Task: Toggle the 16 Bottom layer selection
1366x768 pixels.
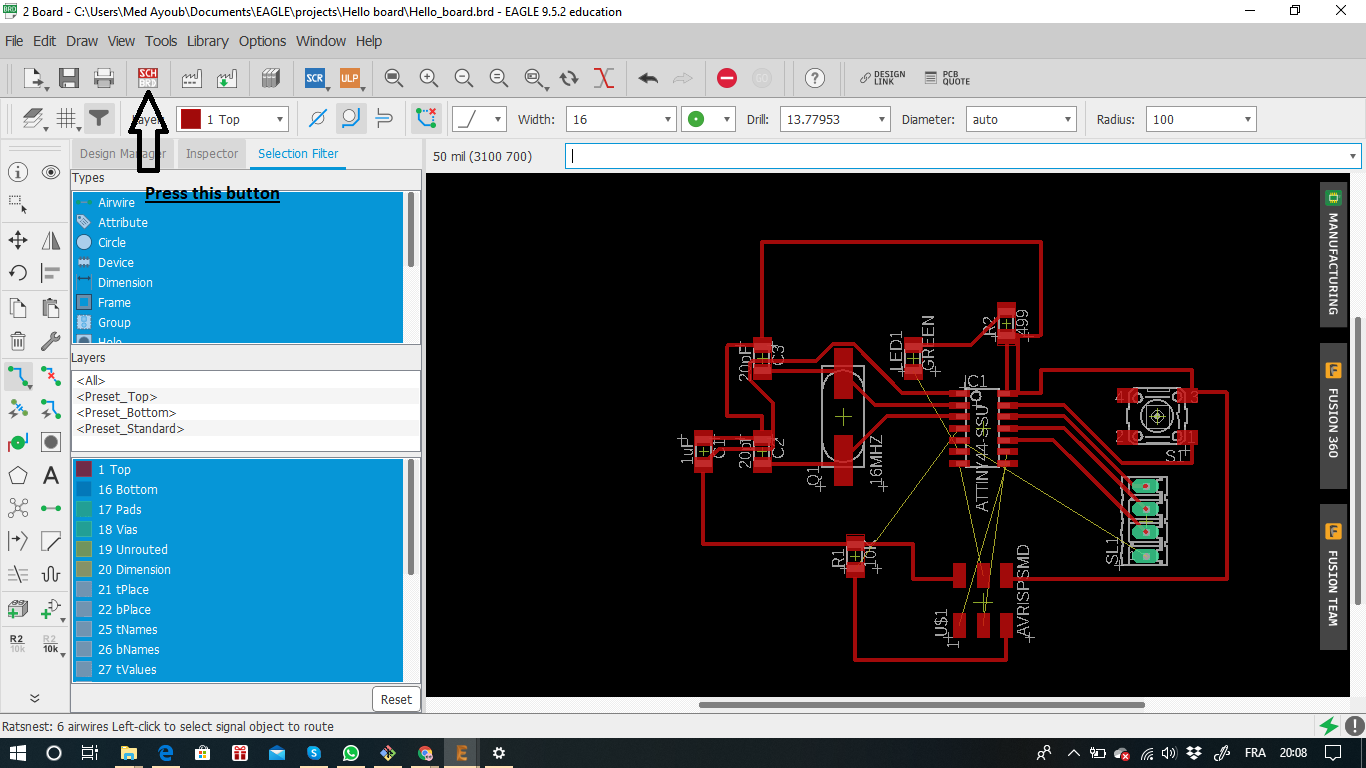Action: [x=127, y=490]
